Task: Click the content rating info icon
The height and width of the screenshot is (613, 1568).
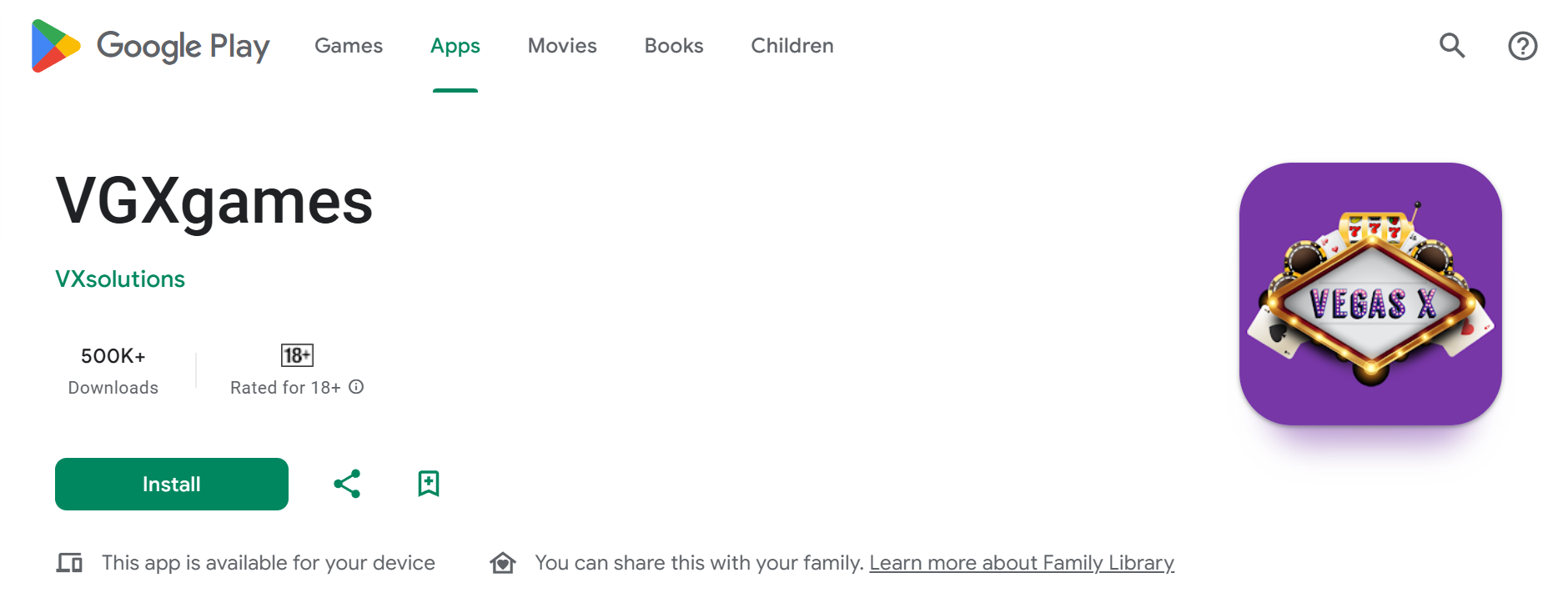Action: 356,387
